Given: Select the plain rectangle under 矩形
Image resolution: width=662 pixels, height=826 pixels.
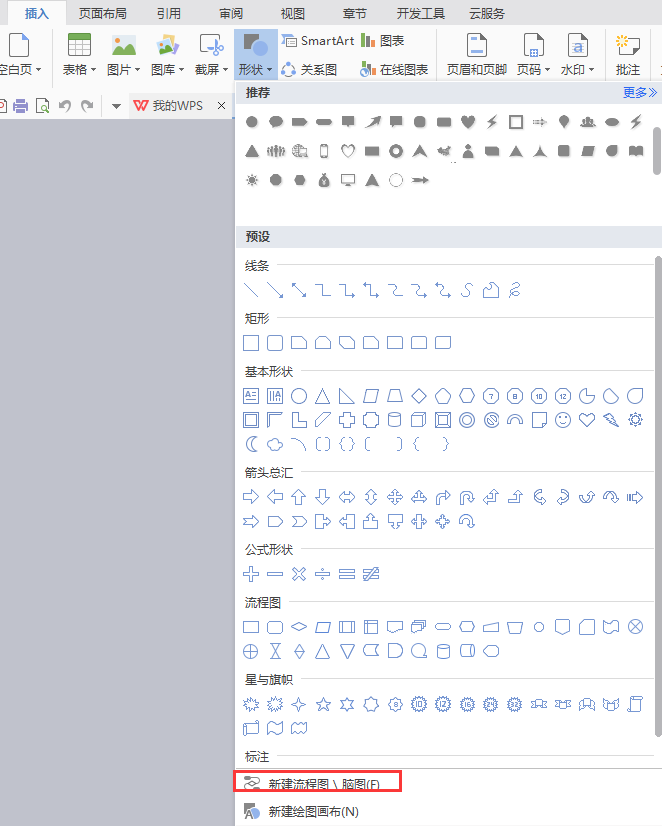Looking at the screenshot, I should [x=251, y=343].
